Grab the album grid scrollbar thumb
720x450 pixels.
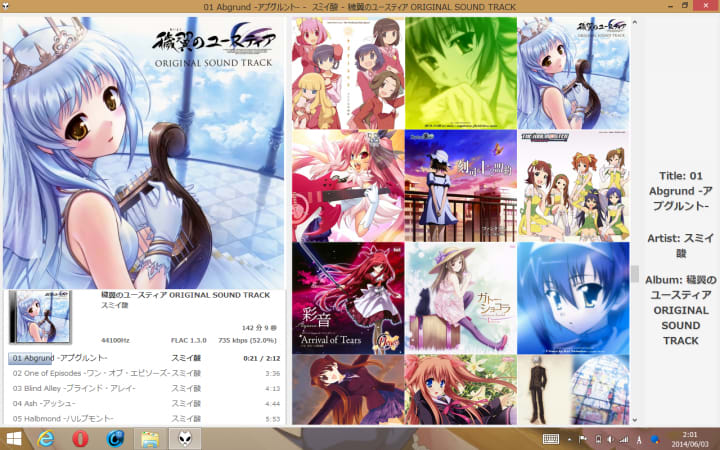click(x=635, y=274)
